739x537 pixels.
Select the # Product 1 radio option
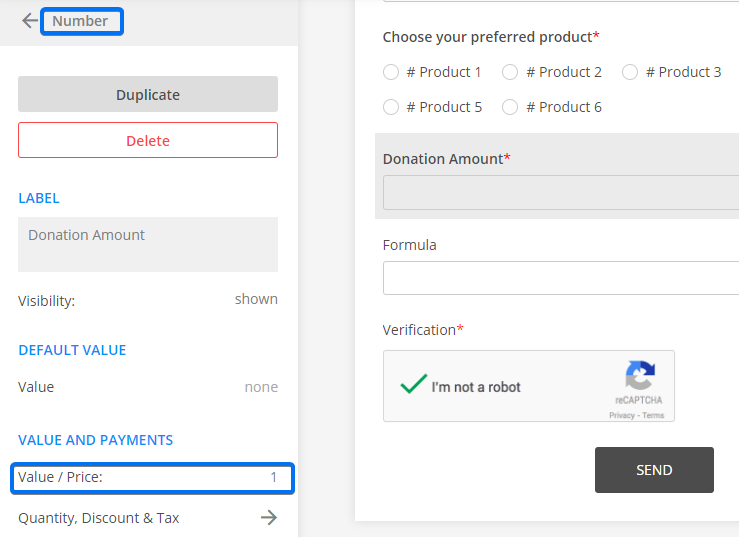click(x=391, y=72)
